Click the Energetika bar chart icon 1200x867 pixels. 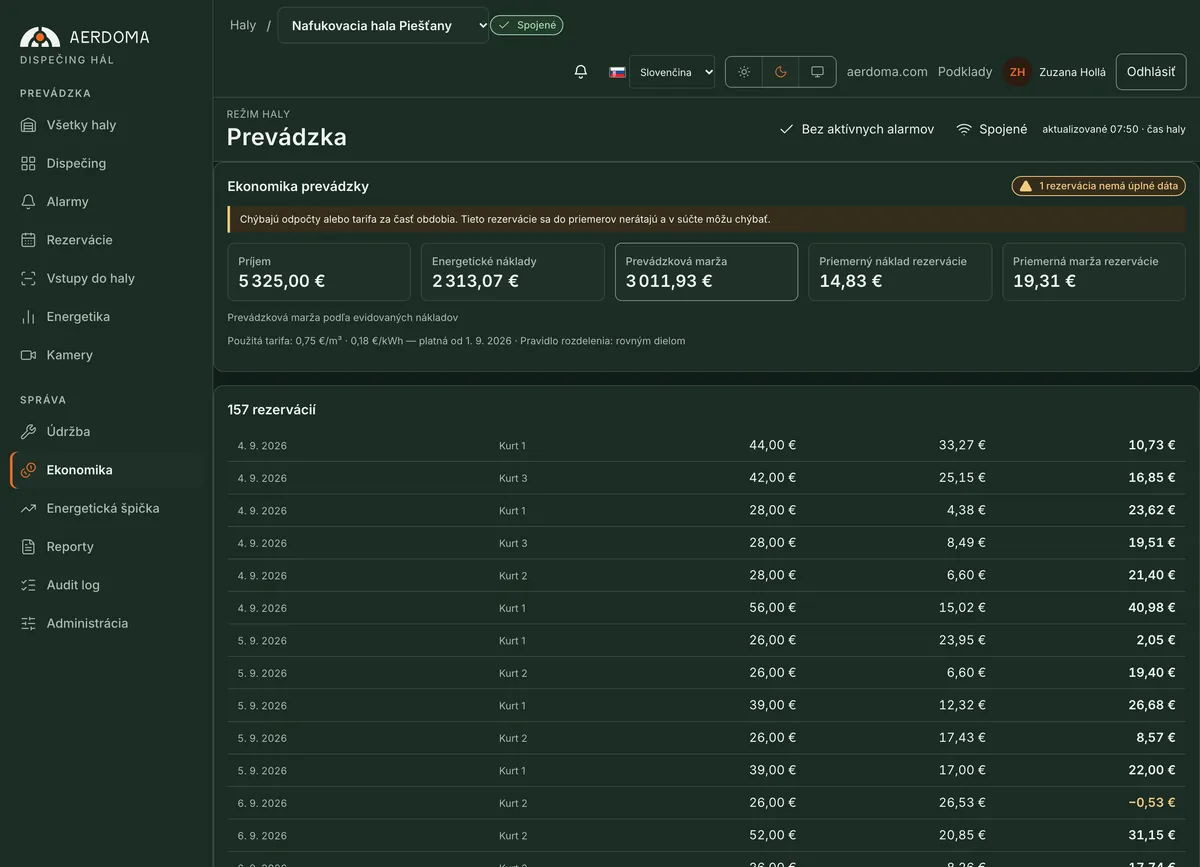pyautogui.click(x=28, y=317)
